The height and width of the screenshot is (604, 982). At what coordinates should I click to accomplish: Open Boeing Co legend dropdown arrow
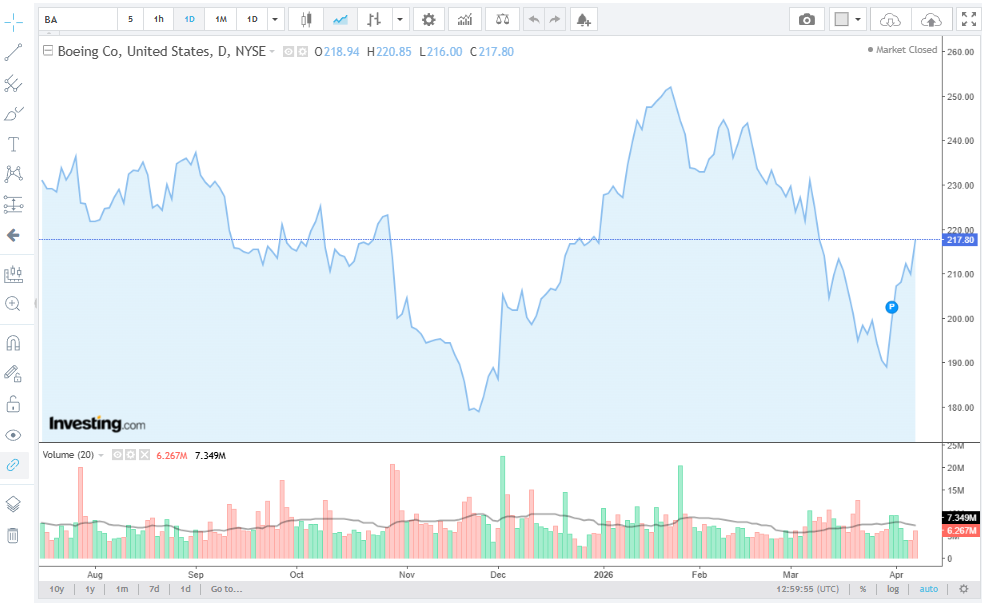coord(272,51)
